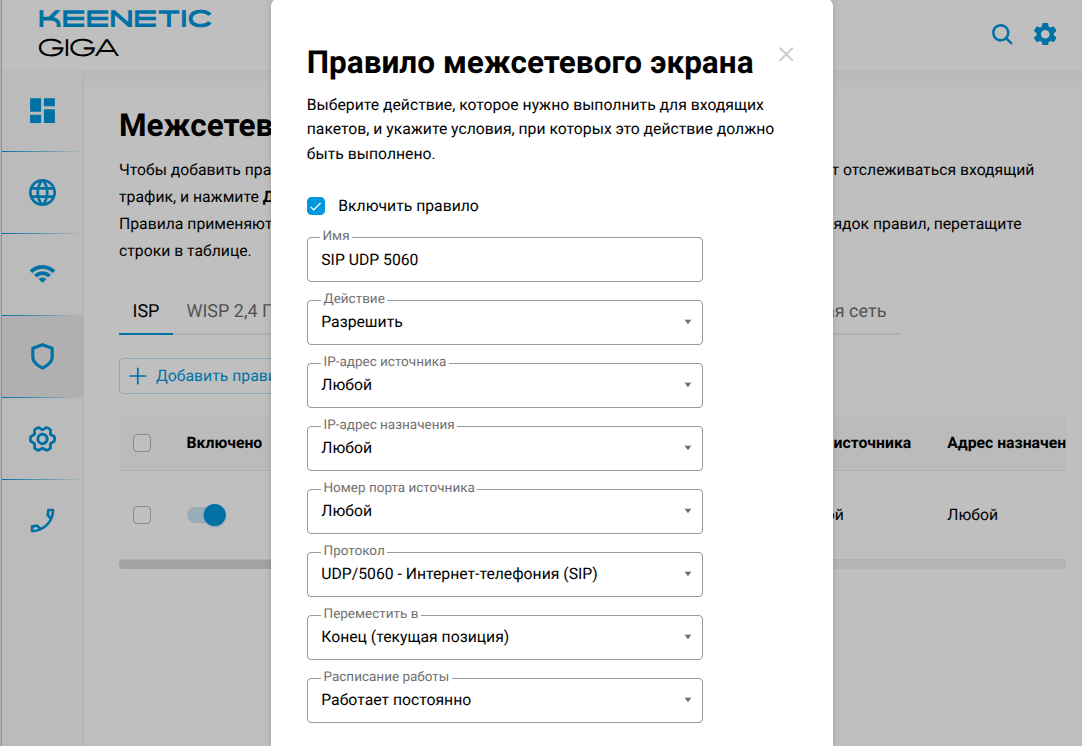Tick the select-all checkbox in table header
The width and height of the screenshot is (1082, 746).
142,443
